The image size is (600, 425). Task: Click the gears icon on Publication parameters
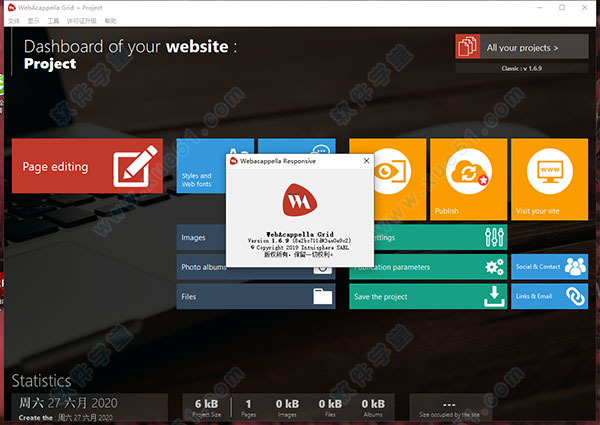pos(494,267)
